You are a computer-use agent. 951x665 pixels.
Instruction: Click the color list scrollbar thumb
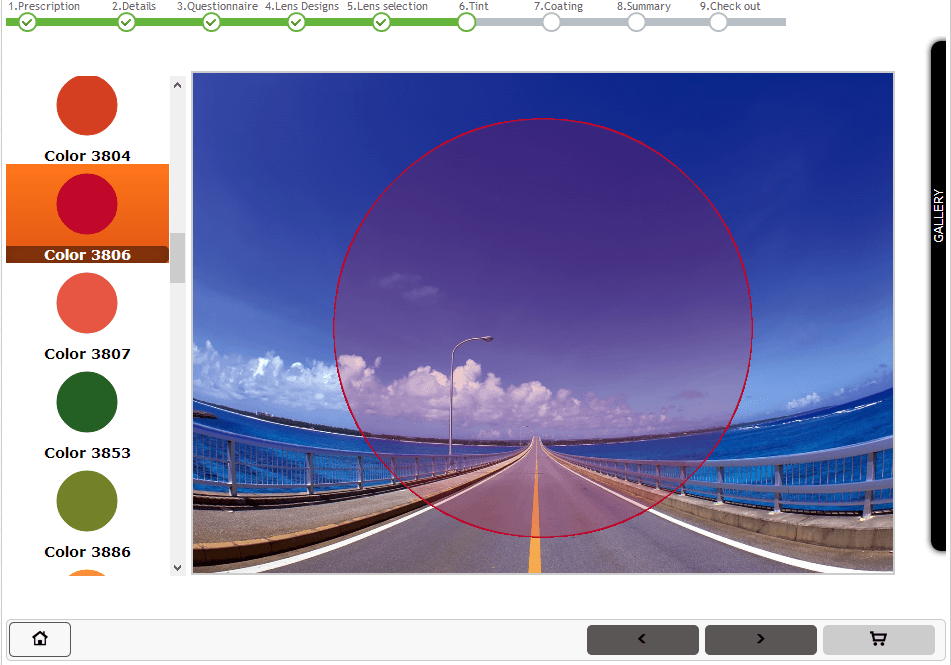[177, 258]
